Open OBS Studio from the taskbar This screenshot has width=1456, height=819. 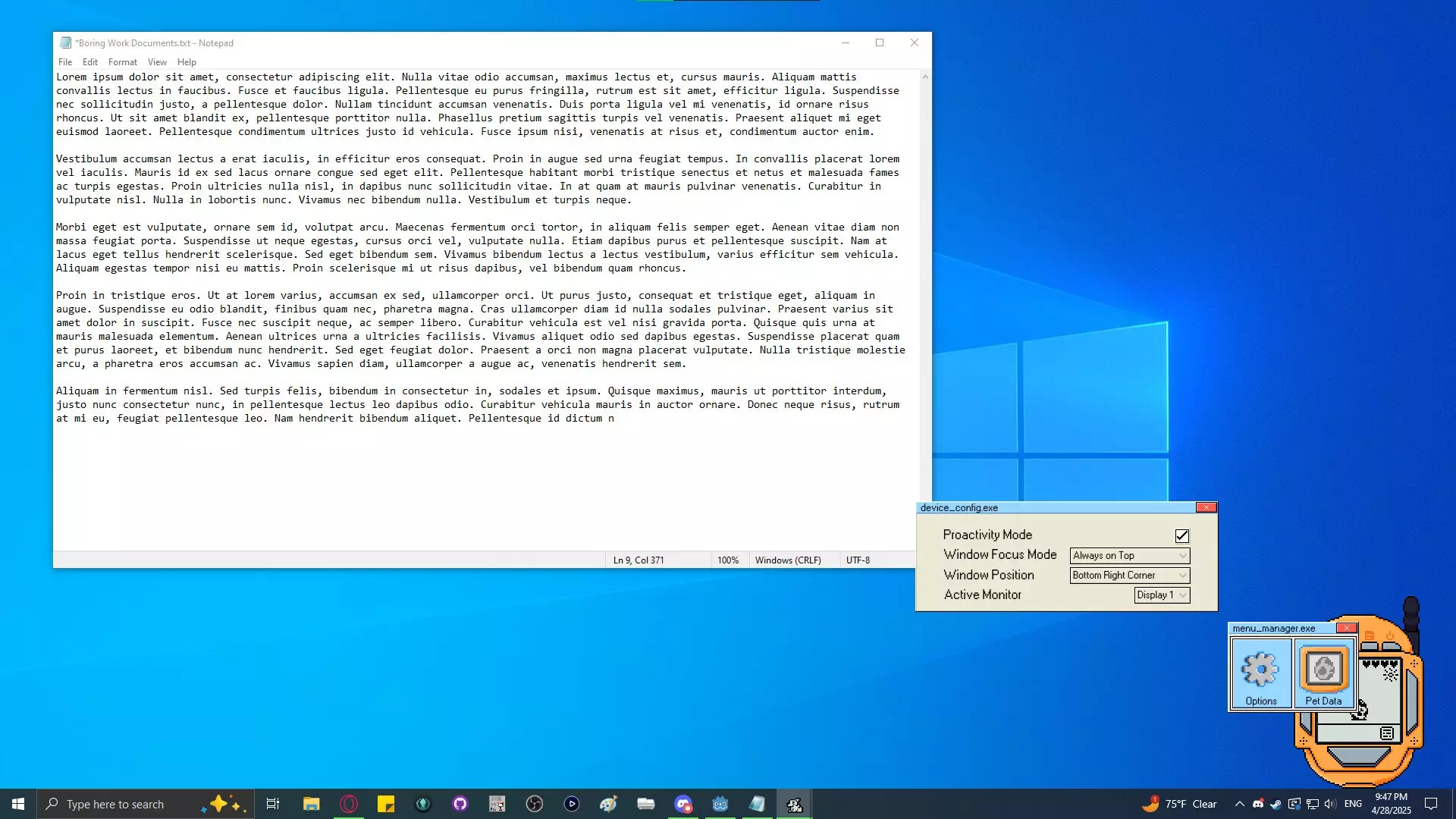(535, 804)
